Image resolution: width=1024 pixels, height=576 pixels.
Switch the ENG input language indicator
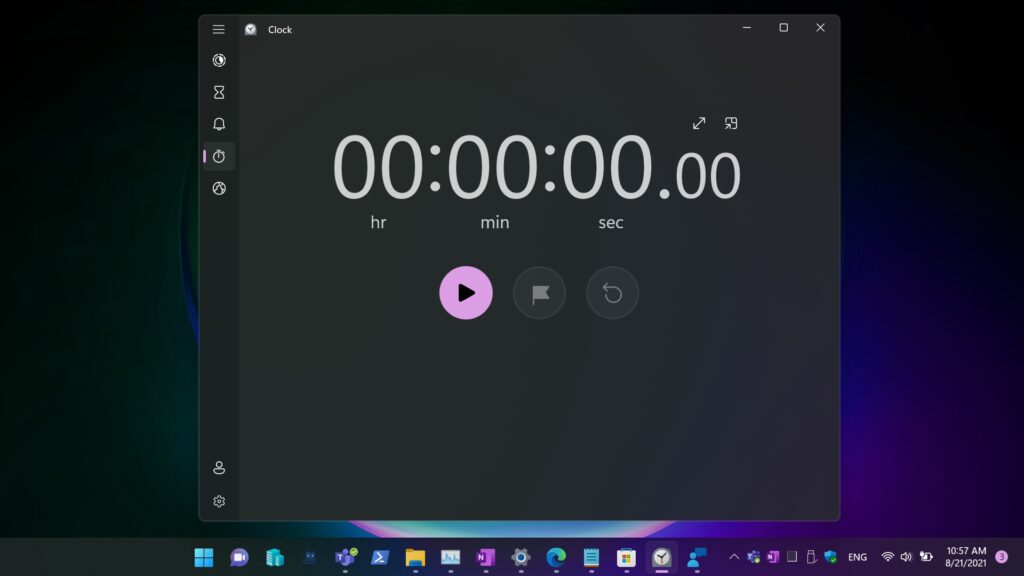coord(857,557)
